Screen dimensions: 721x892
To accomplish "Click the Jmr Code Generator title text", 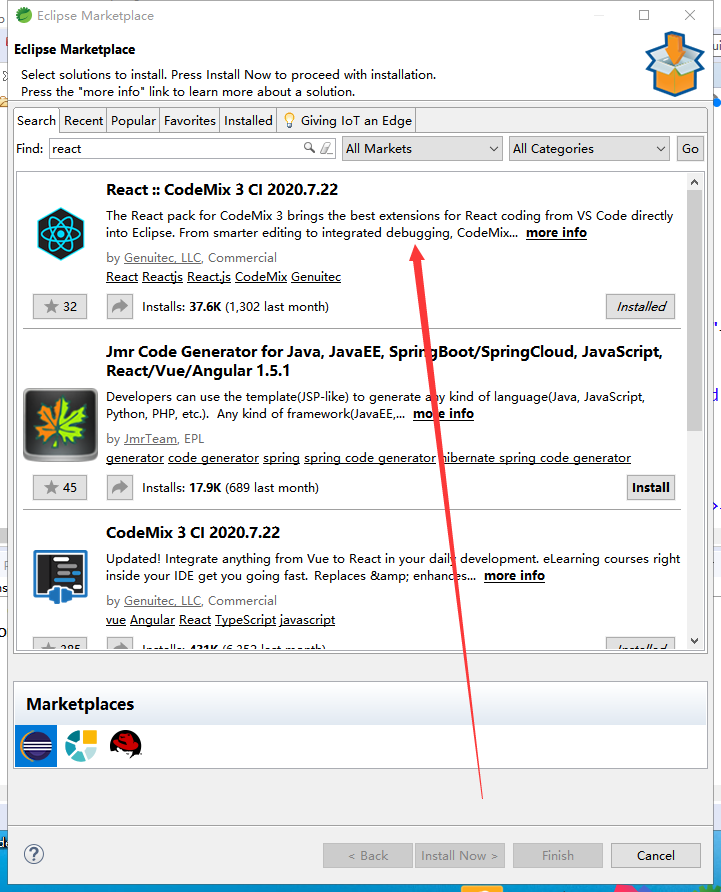I will point(384,361).
